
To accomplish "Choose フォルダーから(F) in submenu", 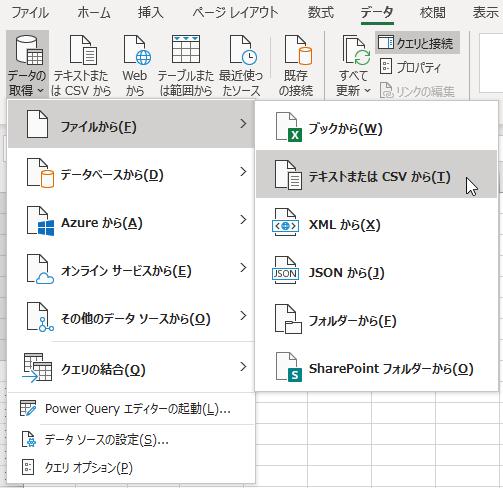I will coord(377,318).
